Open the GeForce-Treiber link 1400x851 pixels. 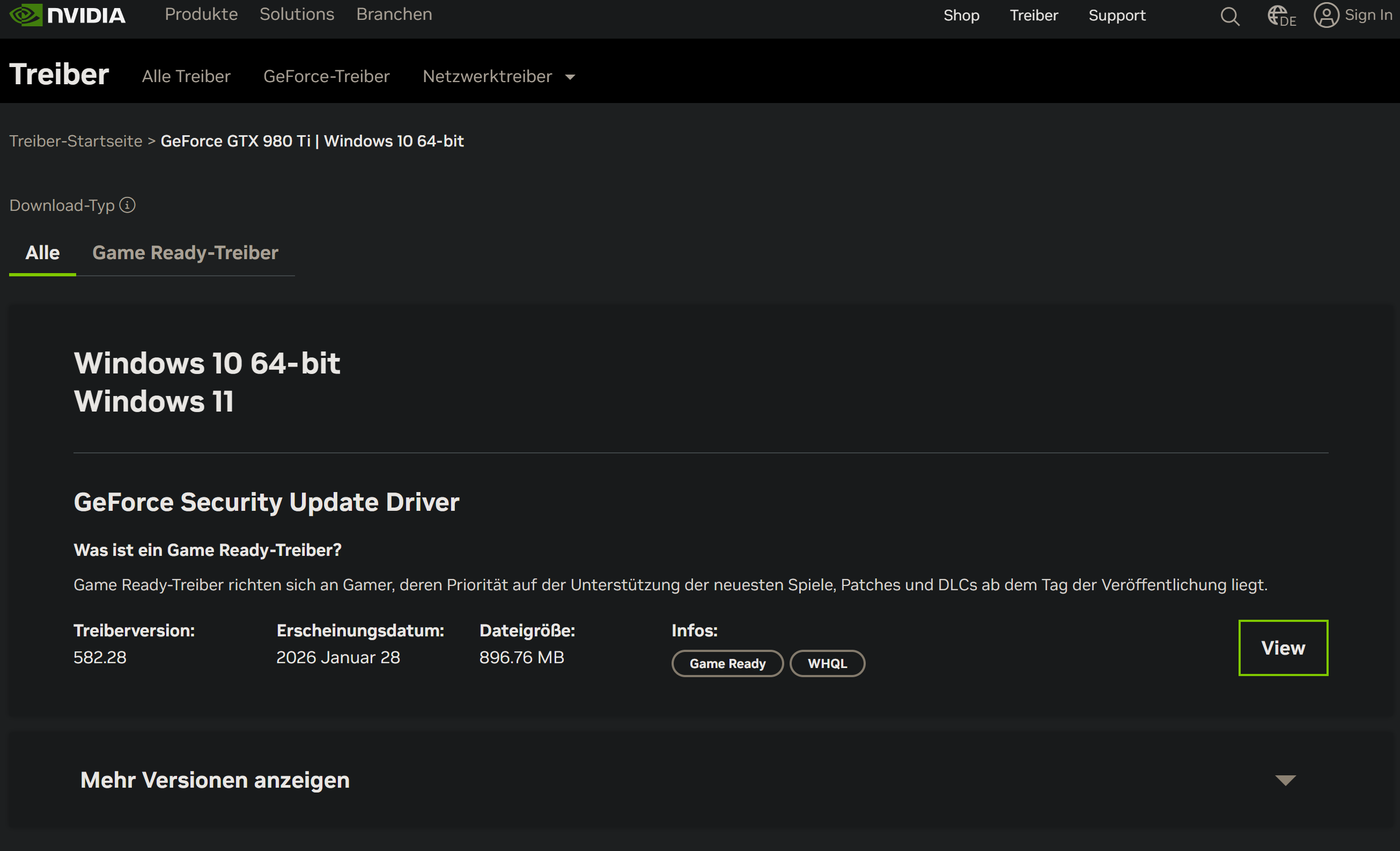[326, 76]
